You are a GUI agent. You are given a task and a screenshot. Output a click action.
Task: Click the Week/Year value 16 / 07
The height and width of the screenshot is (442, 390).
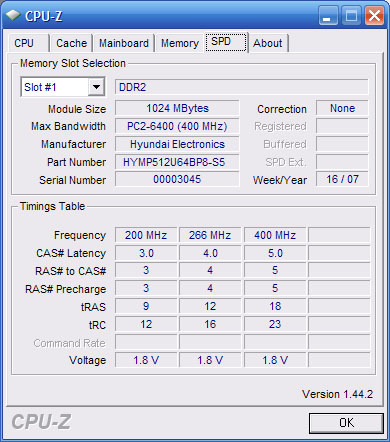coord(342,179)
